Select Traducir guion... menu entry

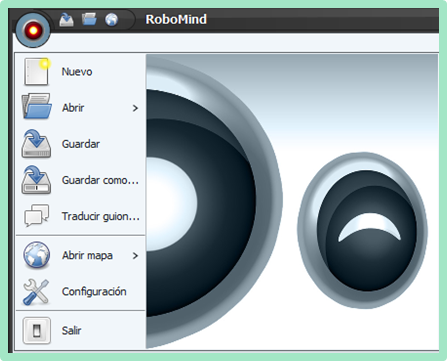pos(101,216)
